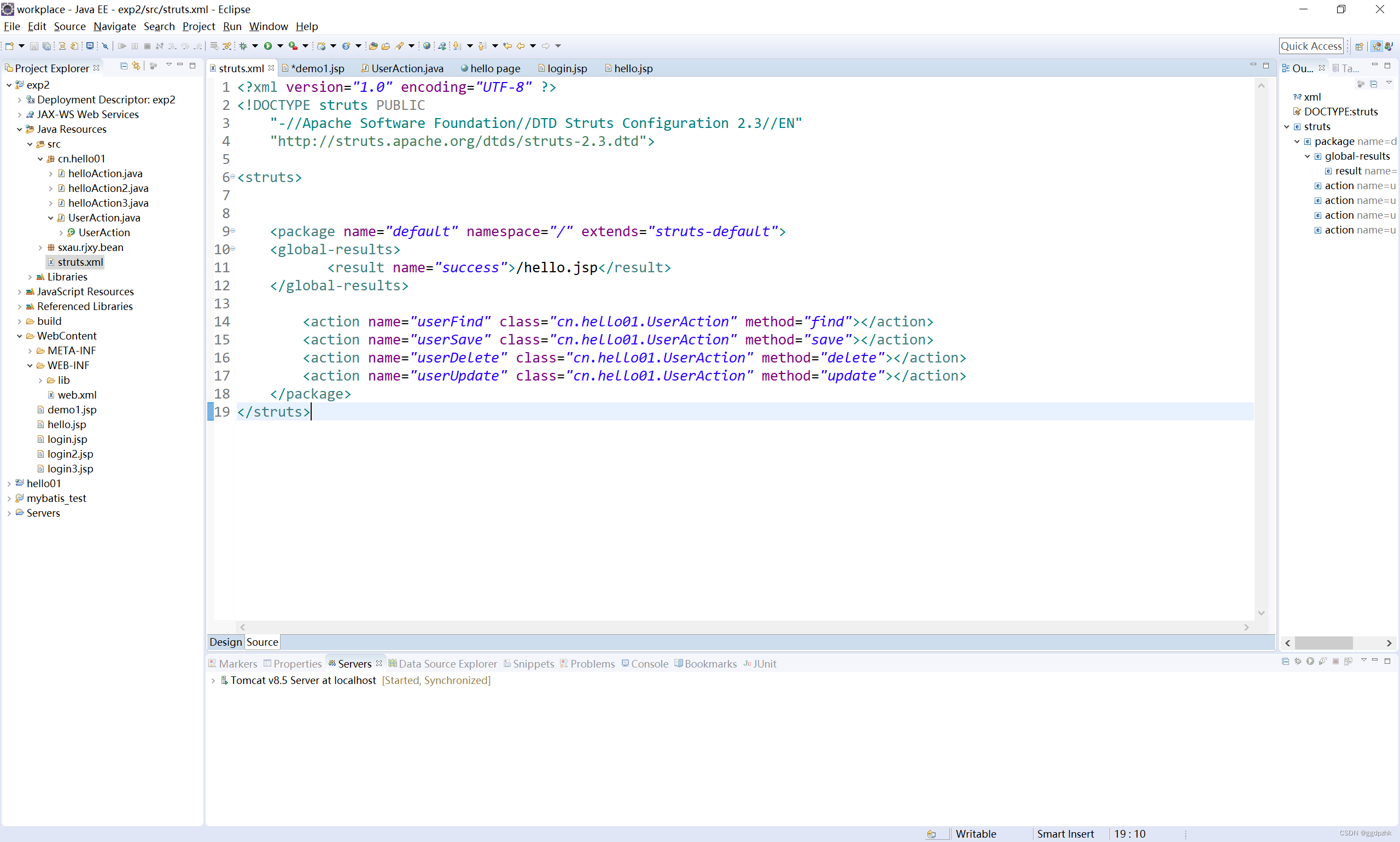
Task: Click the Start server icon in Servers view
Action: coord(1310,662)
